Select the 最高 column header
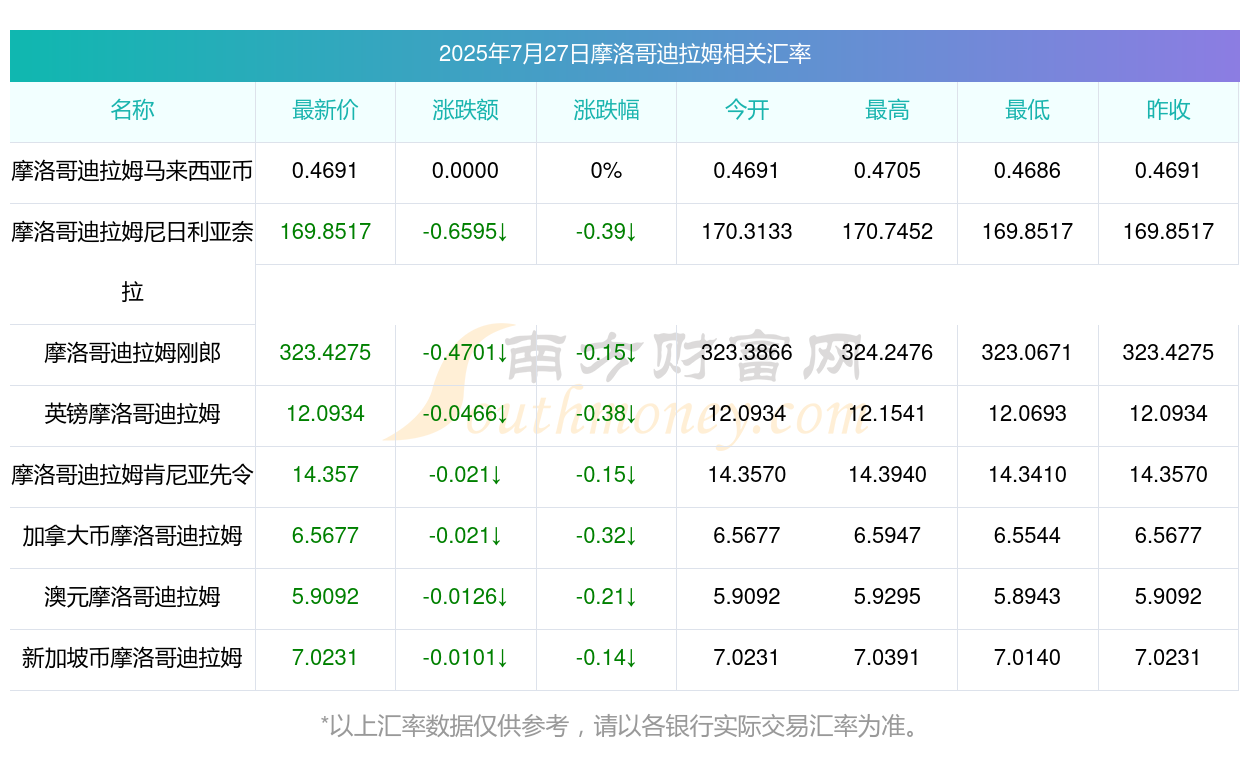Screen dimensions: 1250x757 click(887, 111)
